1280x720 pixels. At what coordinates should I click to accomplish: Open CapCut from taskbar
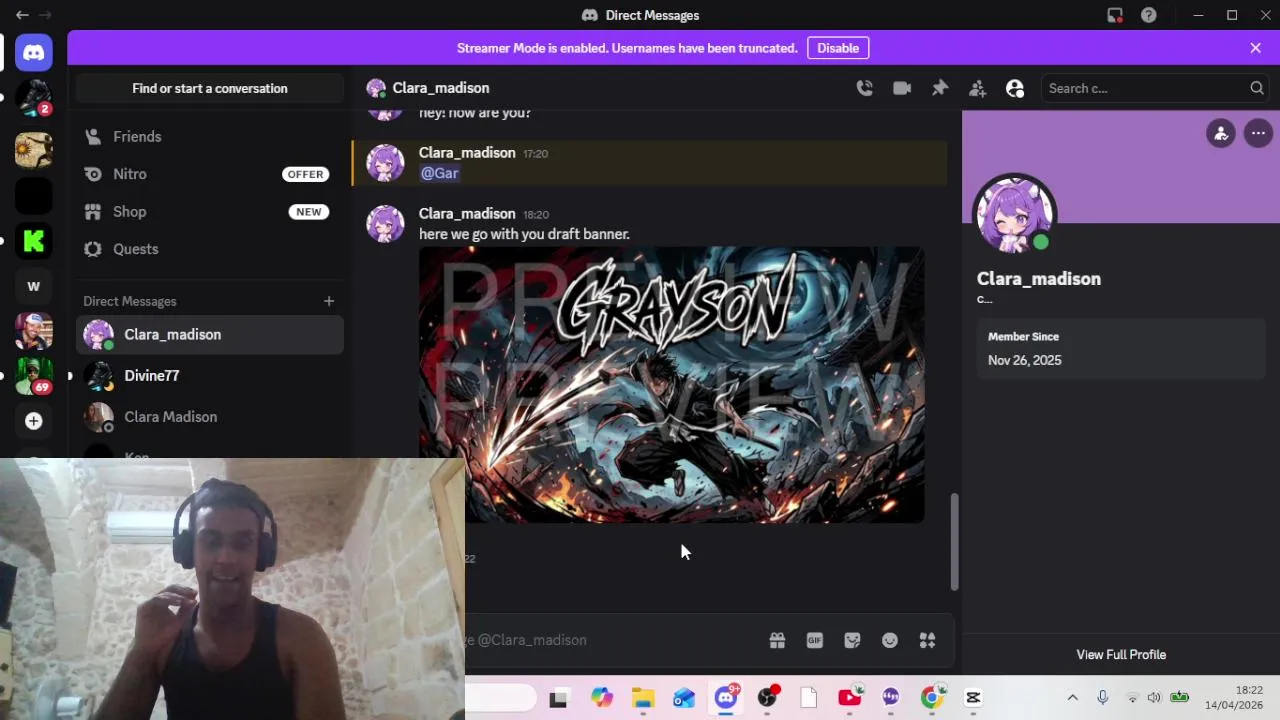coord(973,698)
